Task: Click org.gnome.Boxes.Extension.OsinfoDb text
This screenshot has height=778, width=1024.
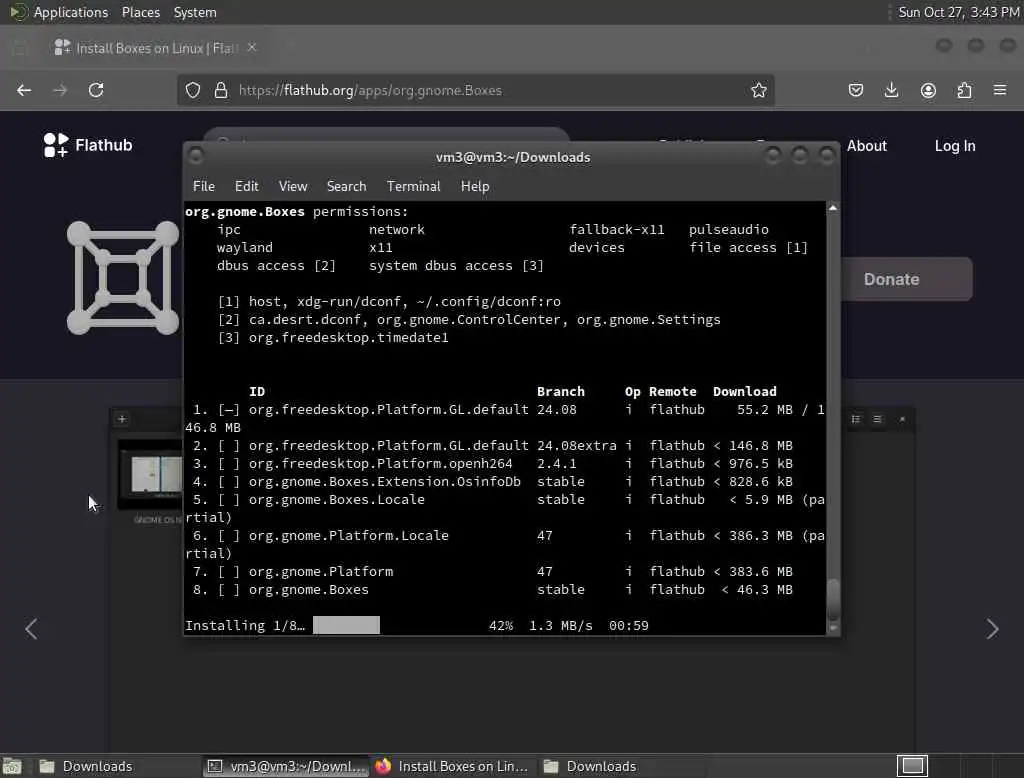Action: coord(385,481)
